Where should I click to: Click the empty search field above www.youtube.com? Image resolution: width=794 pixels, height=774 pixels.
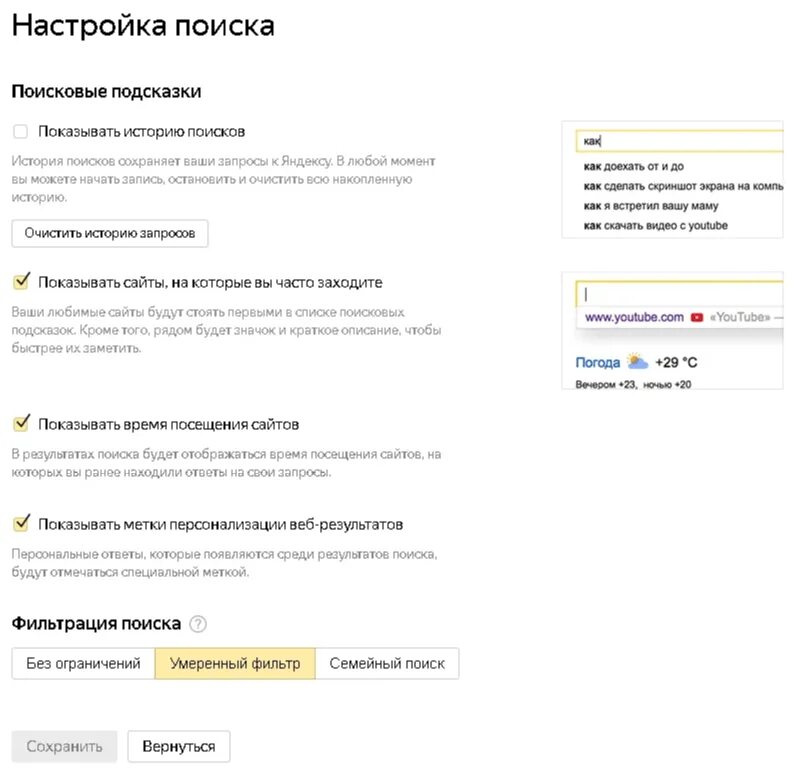coord(680,295)
